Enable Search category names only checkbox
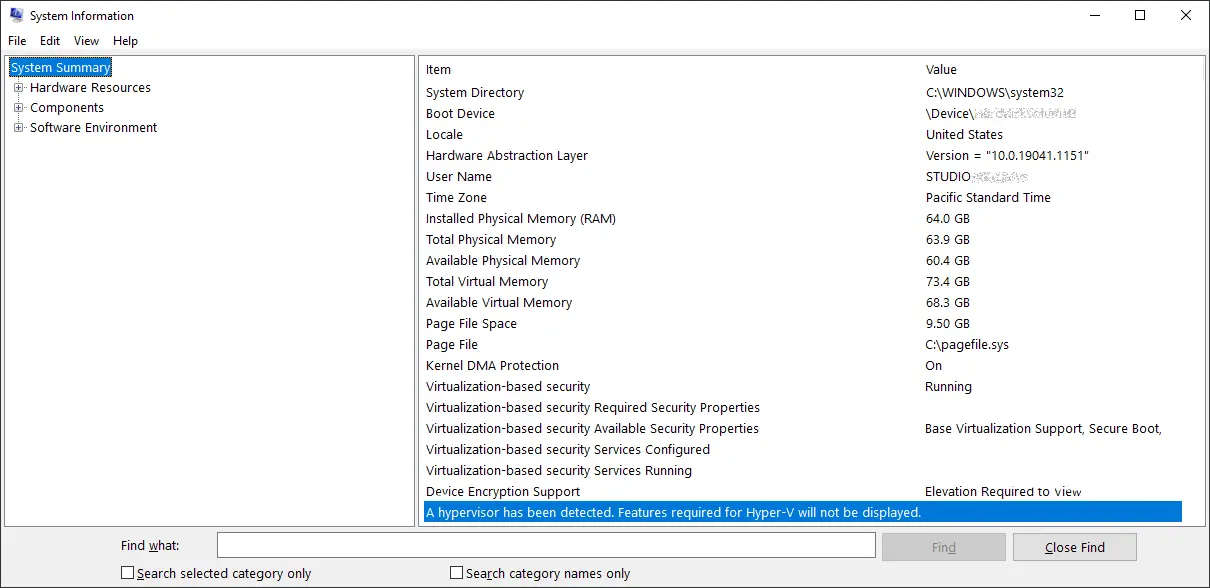The image size is (1210, 588). [x=456, y=573]
